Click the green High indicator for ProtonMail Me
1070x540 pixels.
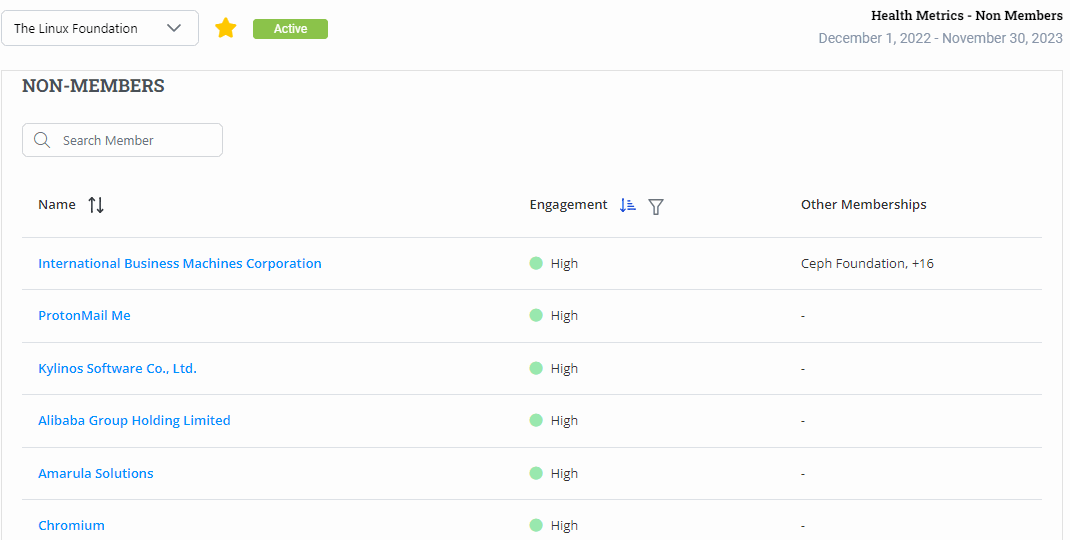point(536,315)
